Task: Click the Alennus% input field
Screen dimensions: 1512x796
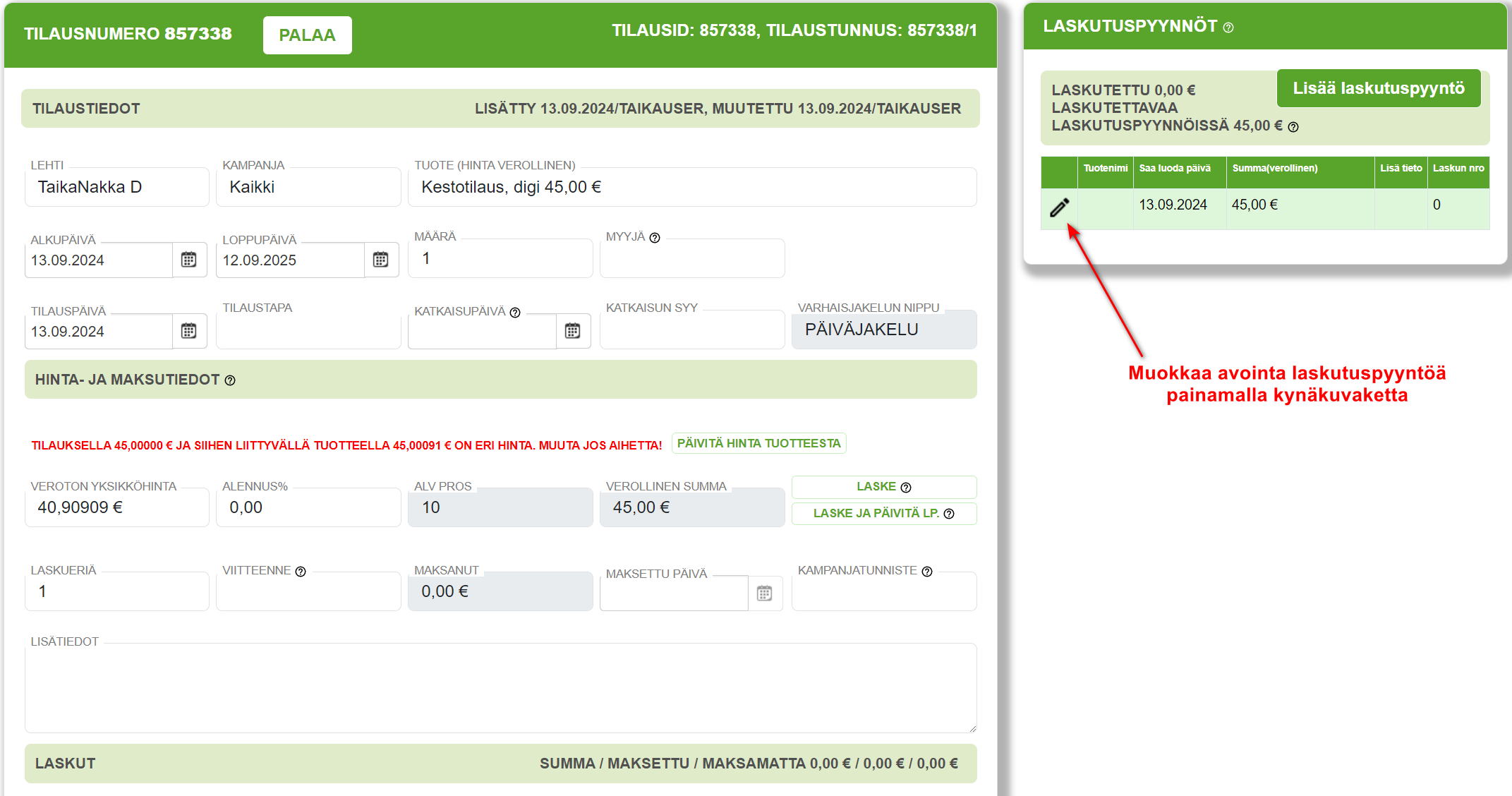Action: pos(309,507)
